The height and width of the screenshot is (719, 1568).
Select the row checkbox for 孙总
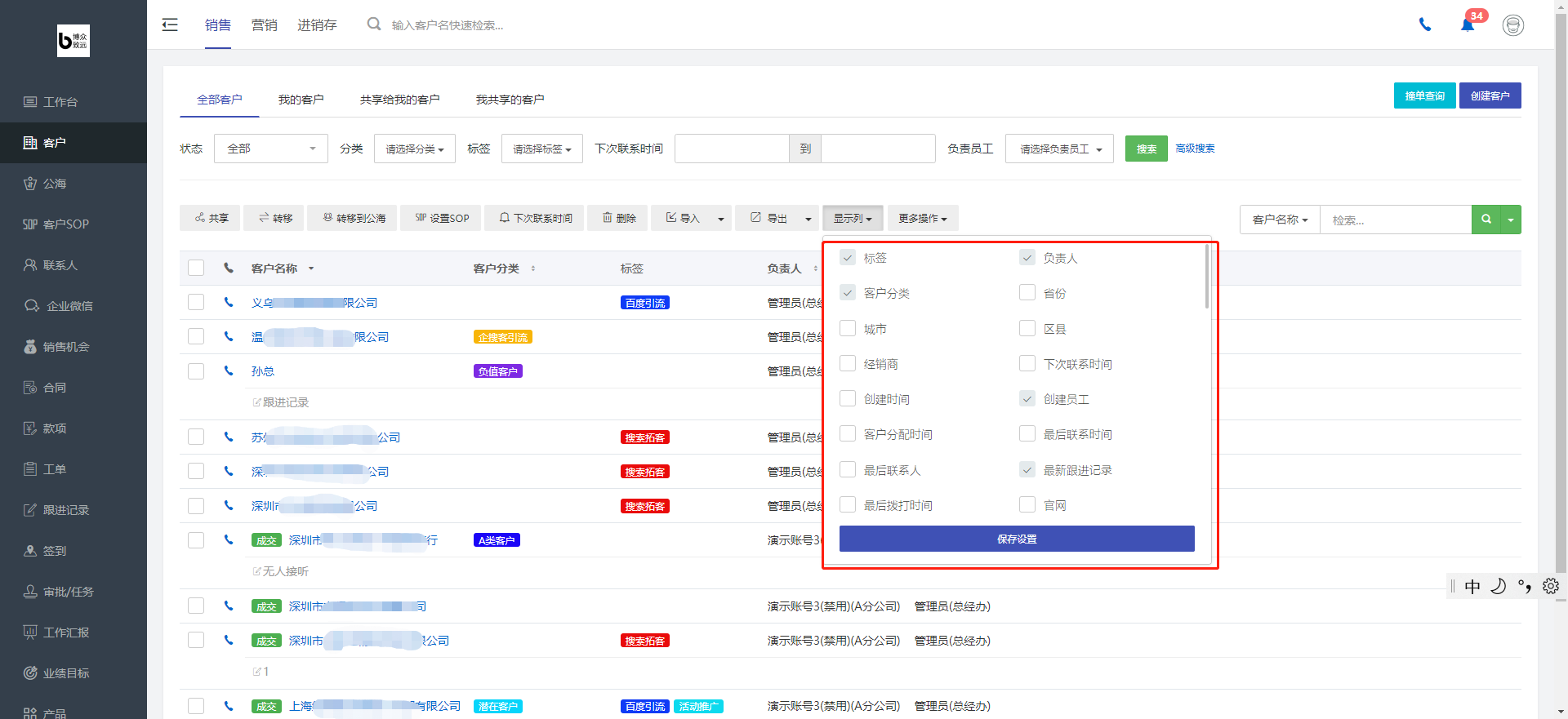tap(196, 371)
